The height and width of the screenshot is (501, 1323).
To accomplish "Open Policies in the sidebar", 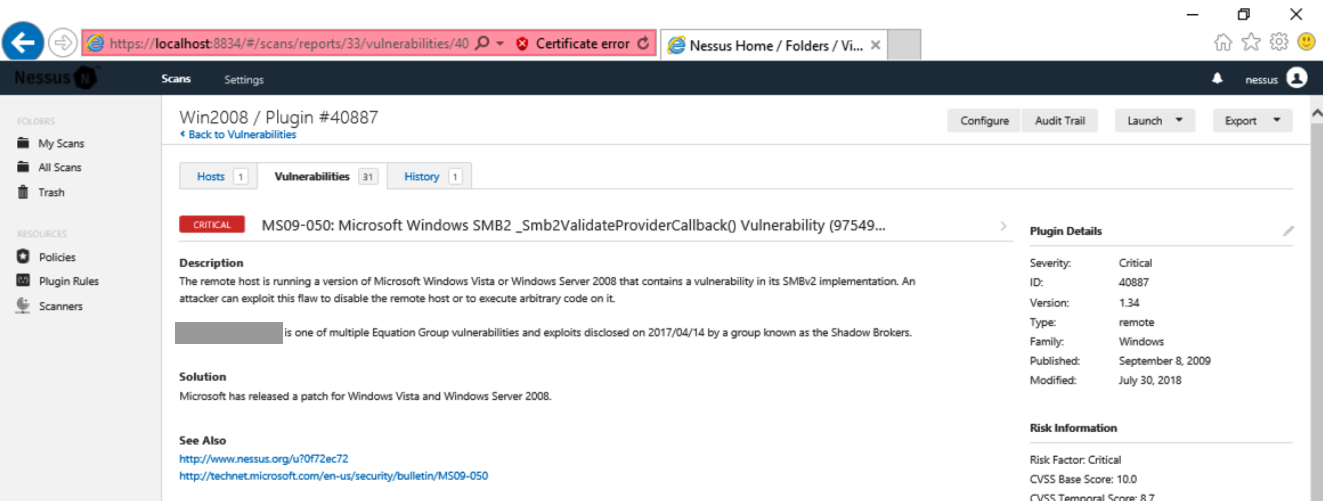I will click(46, 257).
